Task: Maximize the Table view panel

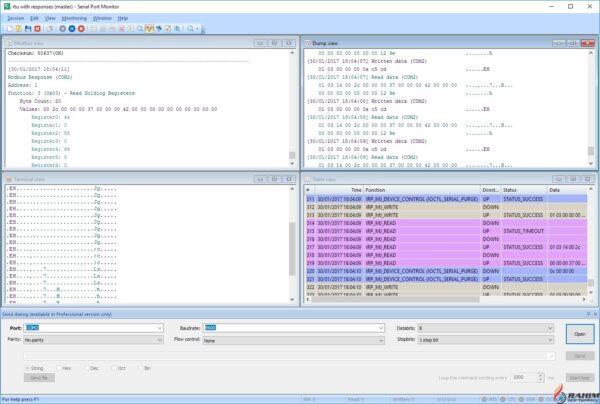Action: (x=573, y=179)
